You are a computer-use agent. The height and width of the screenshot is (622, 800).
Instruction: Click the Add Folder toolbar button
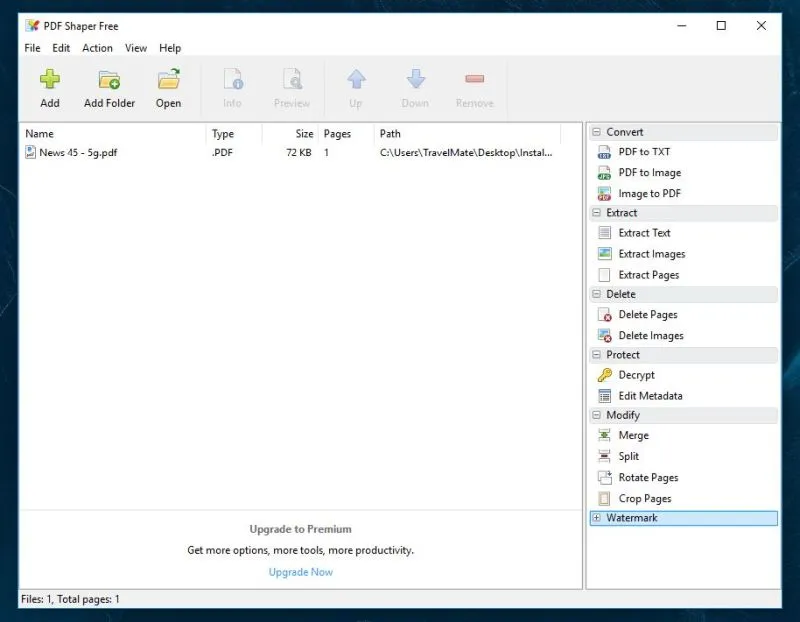click(x=108, y=88)
